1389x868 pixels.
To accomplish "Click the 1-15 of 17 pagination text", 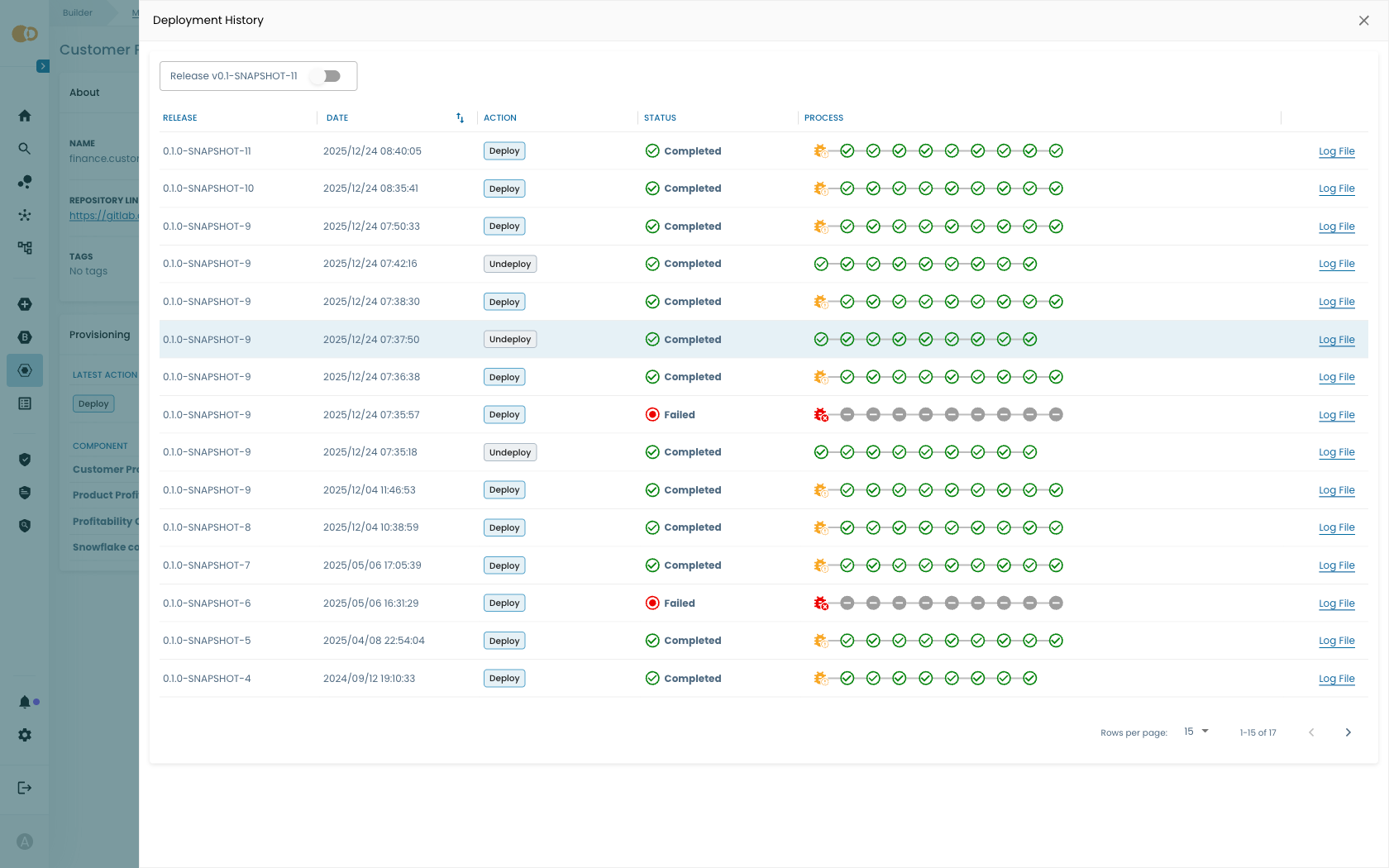I will (1258, 732).
